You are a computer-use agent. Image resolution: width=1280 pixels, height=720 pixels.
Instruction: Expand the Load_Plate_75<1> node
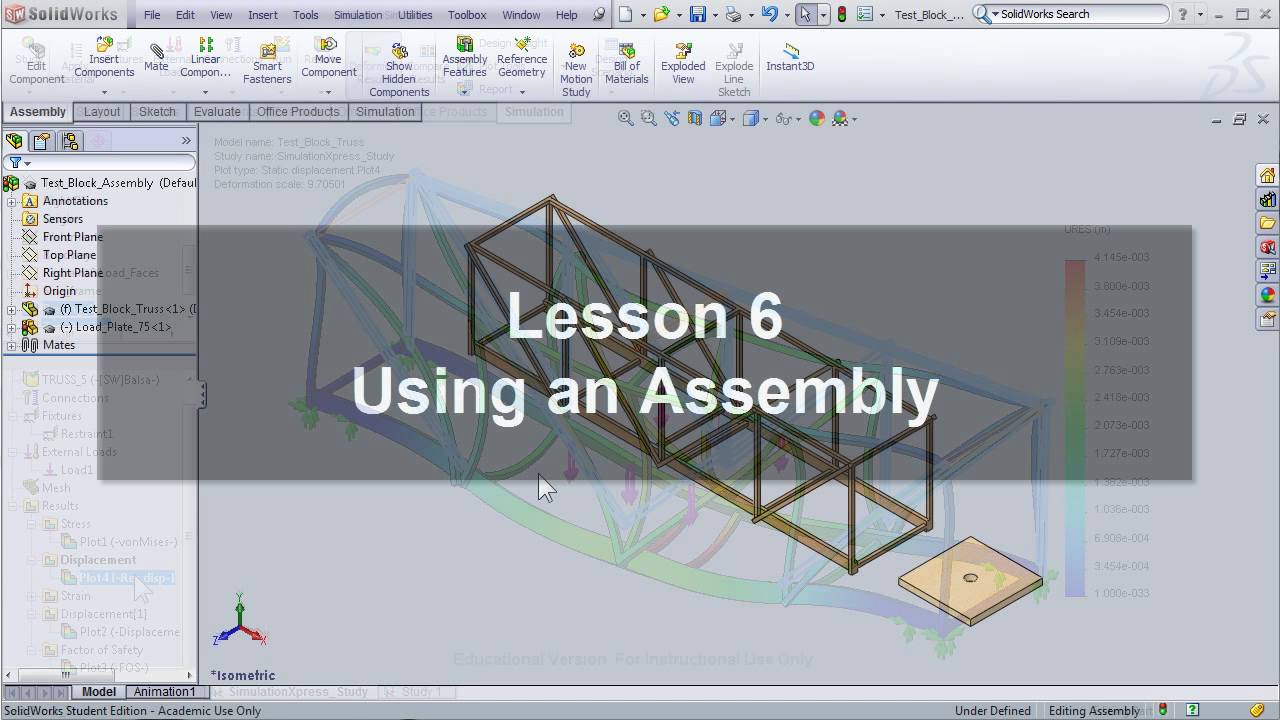[x=12, y=327]
